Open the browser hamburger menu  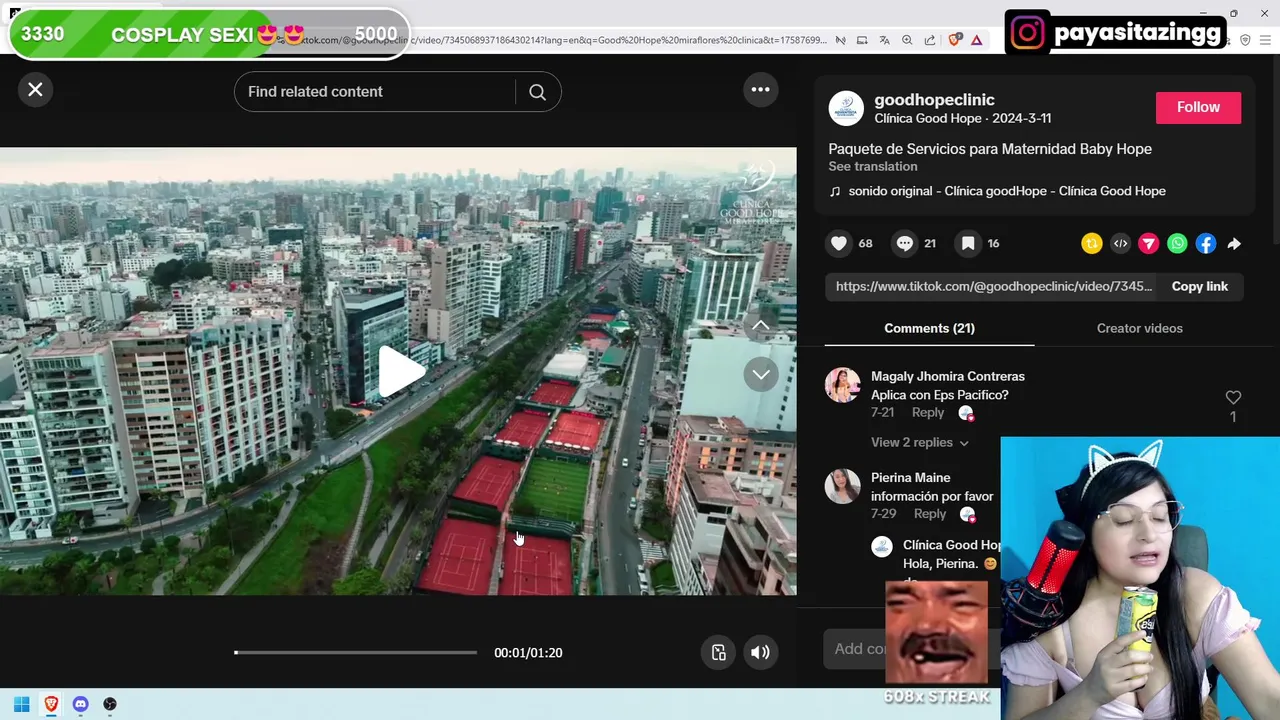(1267, 40)
